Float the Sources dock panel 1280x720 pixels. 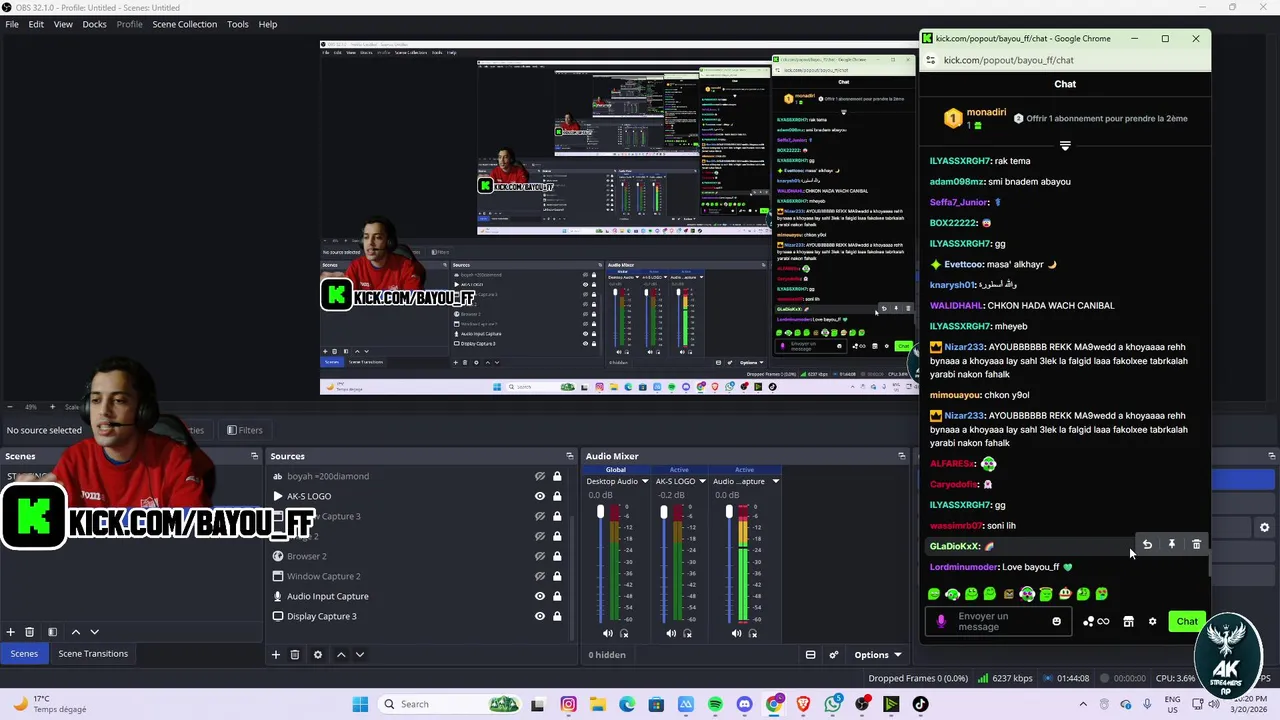pyautogui.click(x=569, y=456)
